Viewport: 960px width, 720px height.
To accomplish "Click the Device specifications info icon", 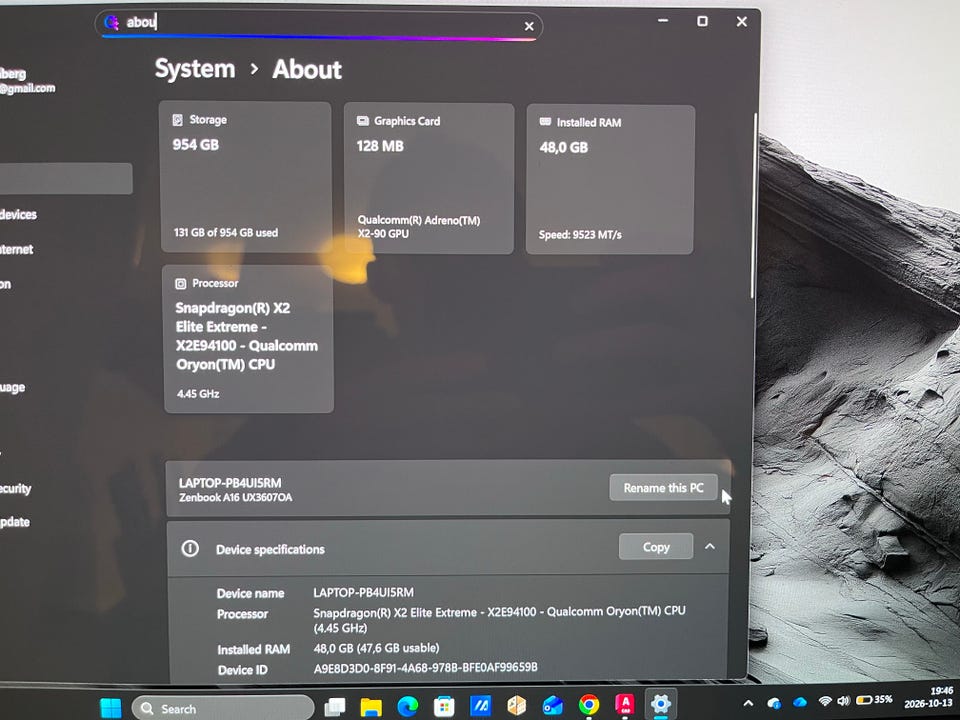I will pyautogui.click(x=190, y=549).
